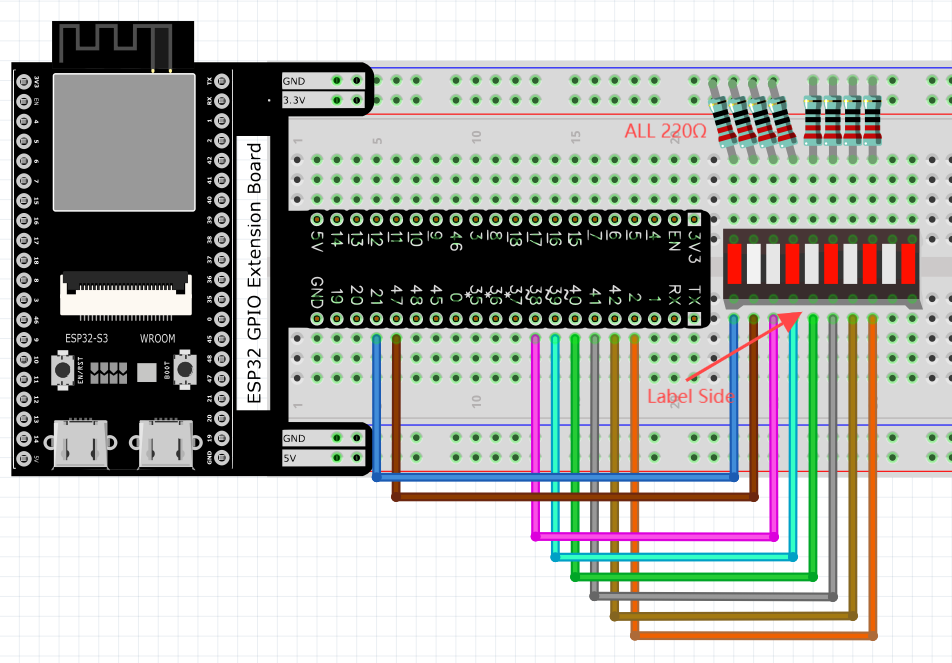Viewport: 952px width, 663px height.
Task: Click the EN/RST push button on ESP32 board
Action: click(63, 369)
